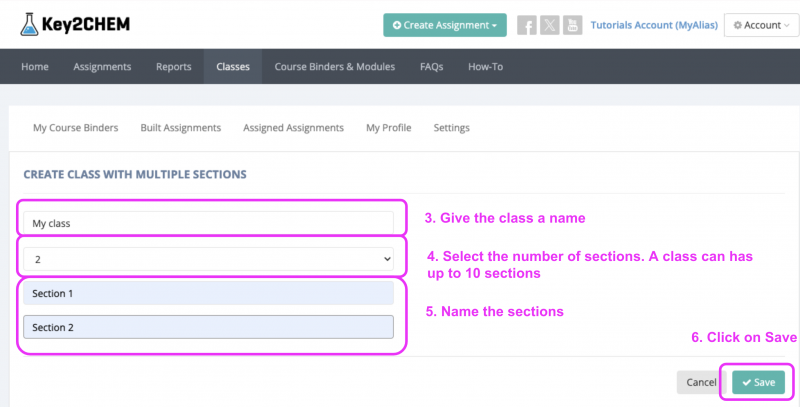800x407 pixels.
Task: Click the Tutorials Account (MyAlias) link
Action: pyautogui.click(x=652, y=25)
